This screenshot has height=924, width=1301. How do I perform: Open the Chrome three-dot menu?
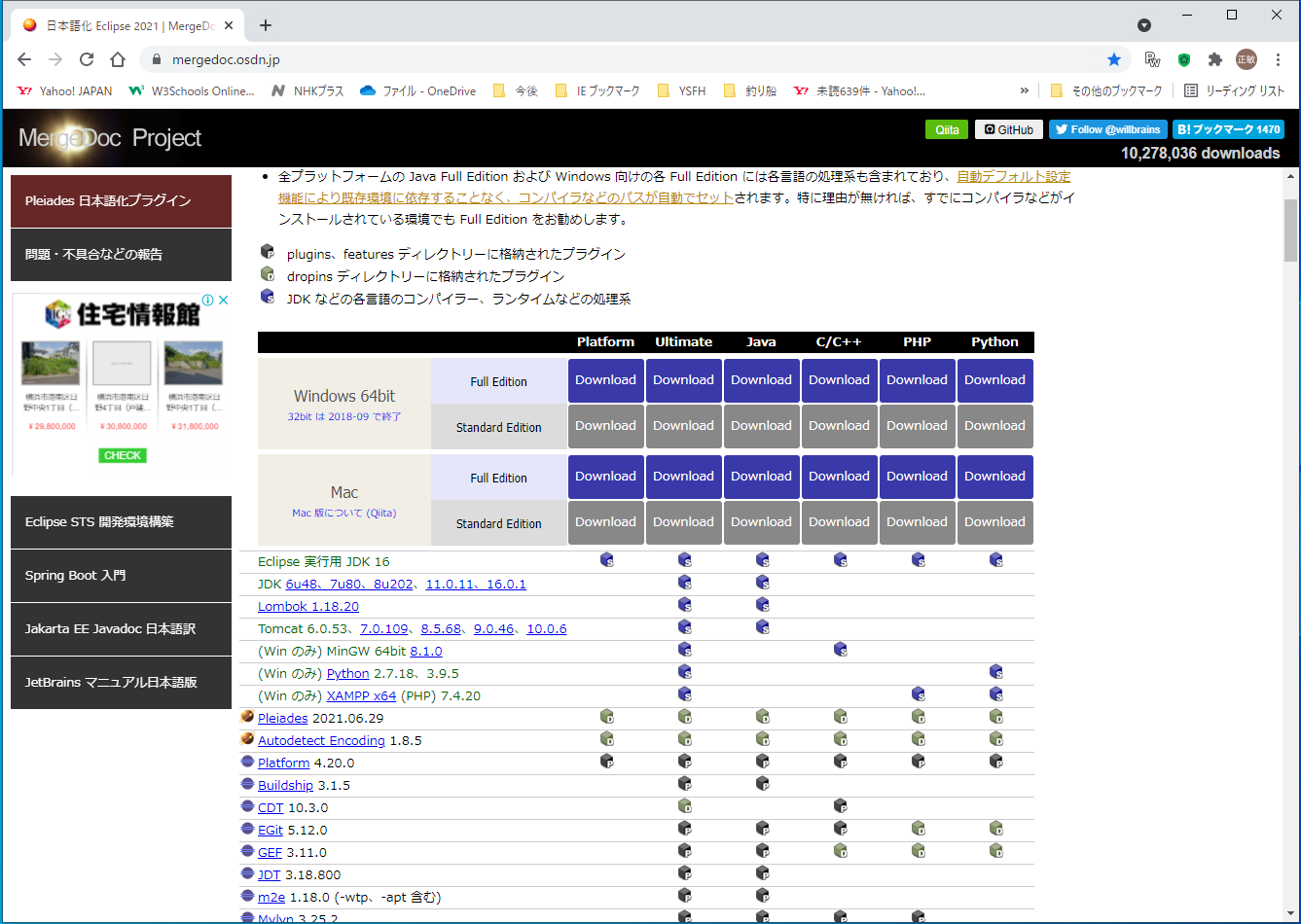pos(1279,59)
